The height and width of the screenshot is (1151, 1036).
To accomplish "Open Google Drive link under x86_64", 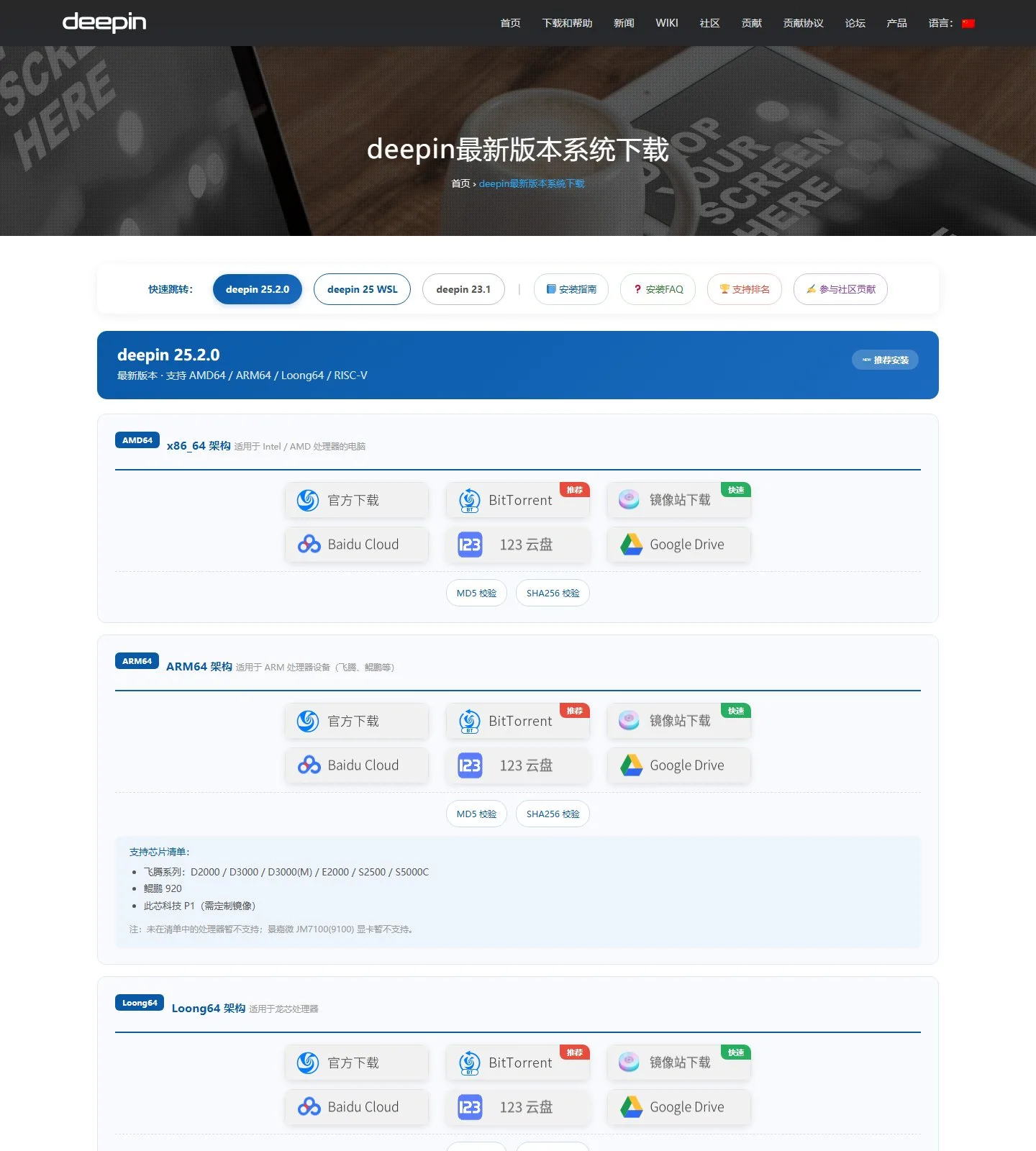I will click(x=679, y=545).
